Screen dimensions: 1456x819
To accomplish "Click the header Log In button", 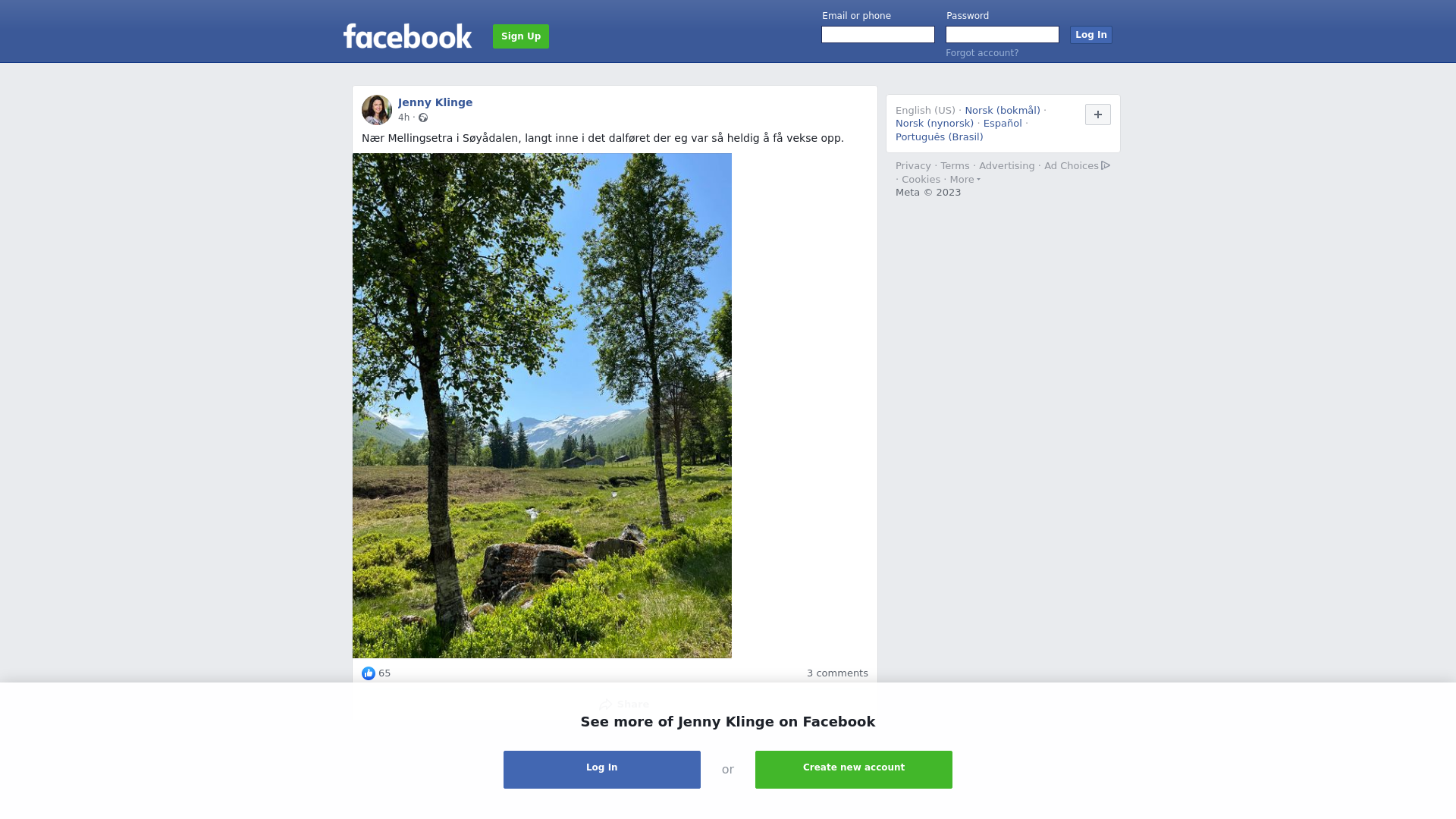I will 1091,35.
